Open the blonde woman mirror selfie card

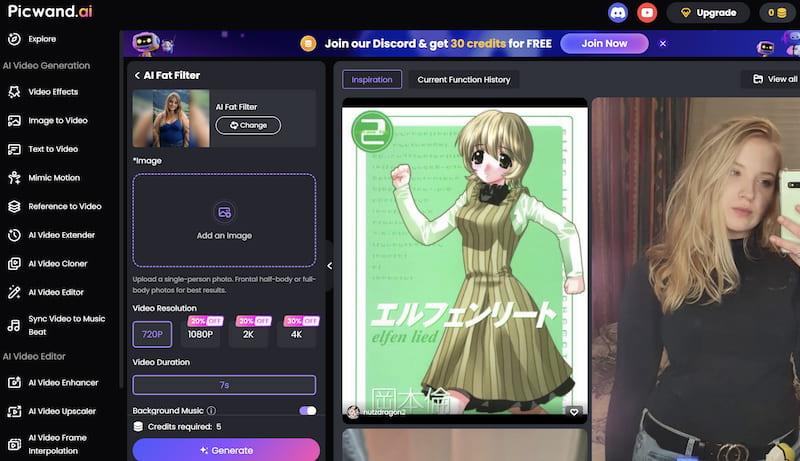[x=696, y=279]
